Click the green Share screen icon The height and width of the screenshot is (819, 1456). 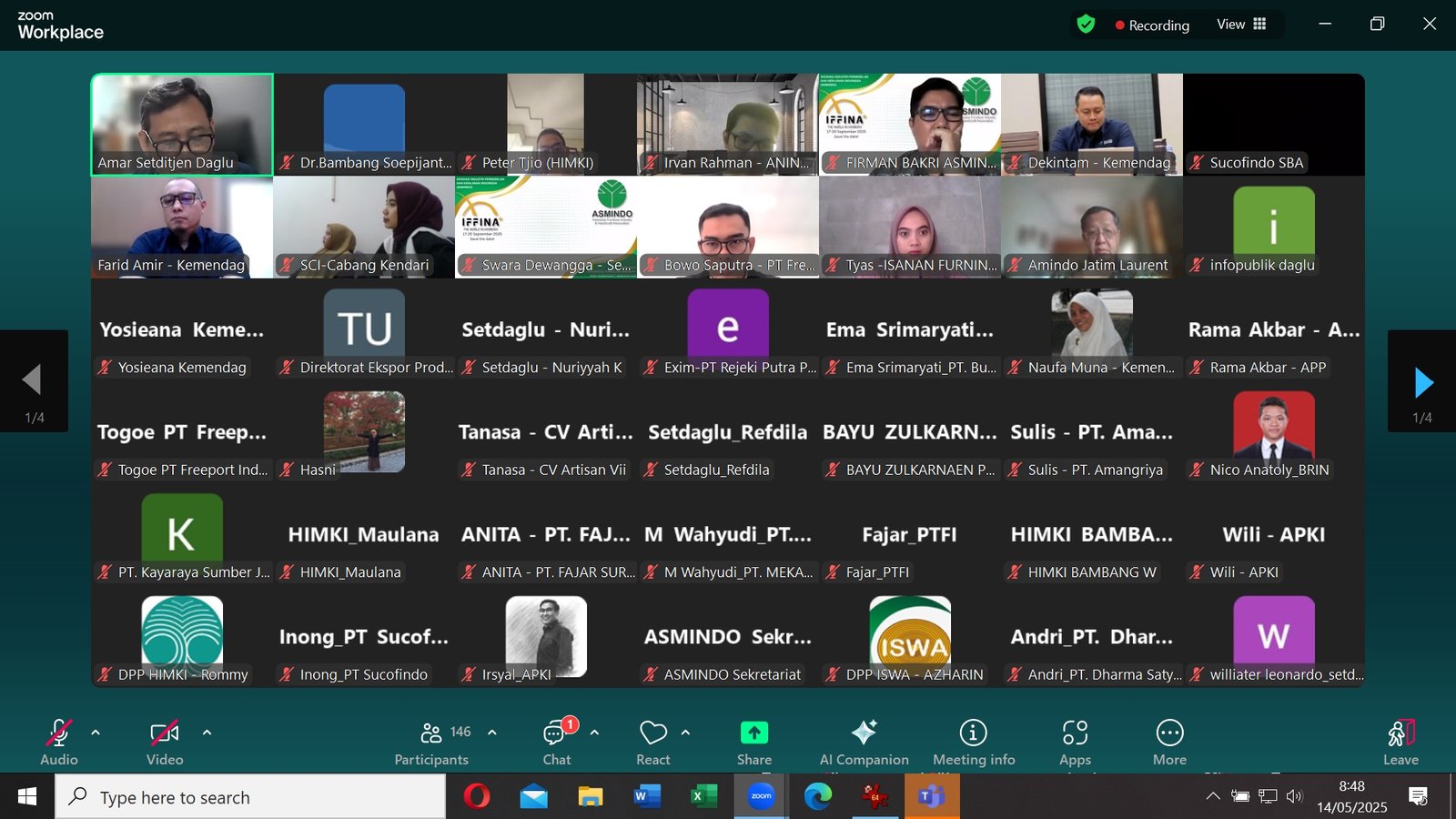tap(754, 733)
